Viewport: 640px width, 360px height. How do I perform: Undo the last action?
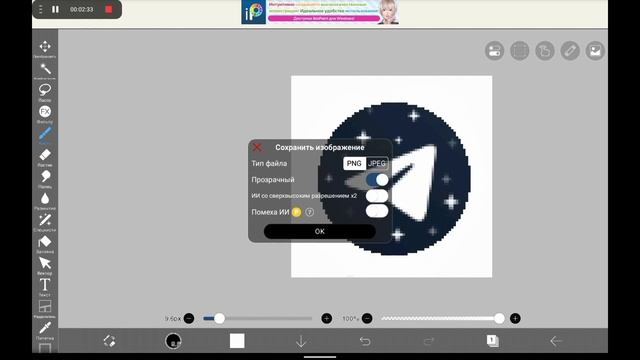365,341
